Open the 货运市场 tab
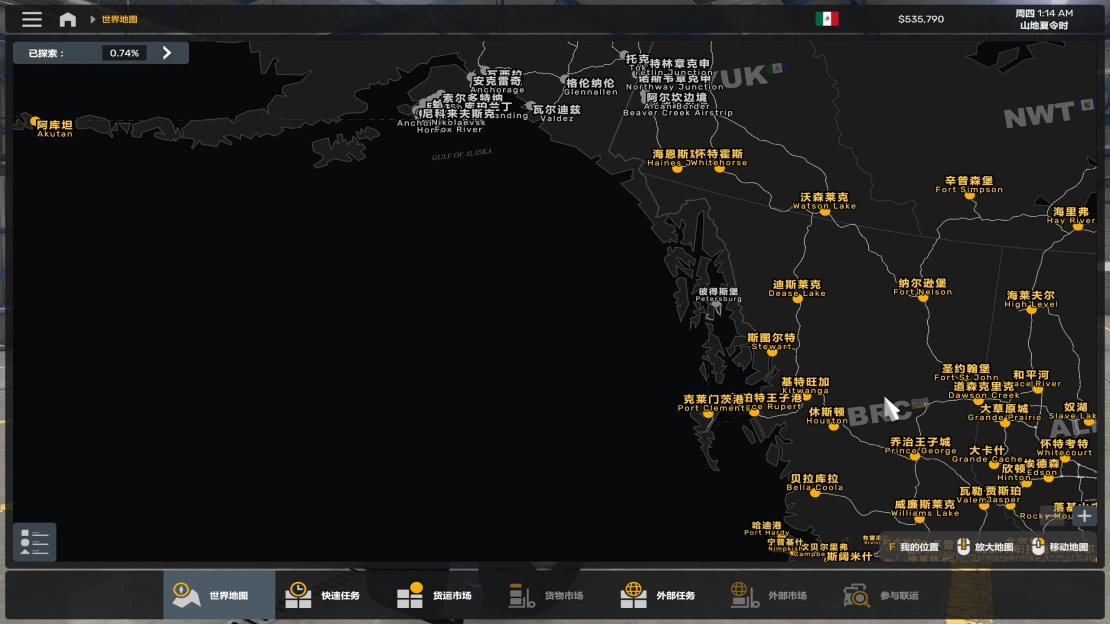Viewport: 1110px width, 624px height. [x=441, y=595]
